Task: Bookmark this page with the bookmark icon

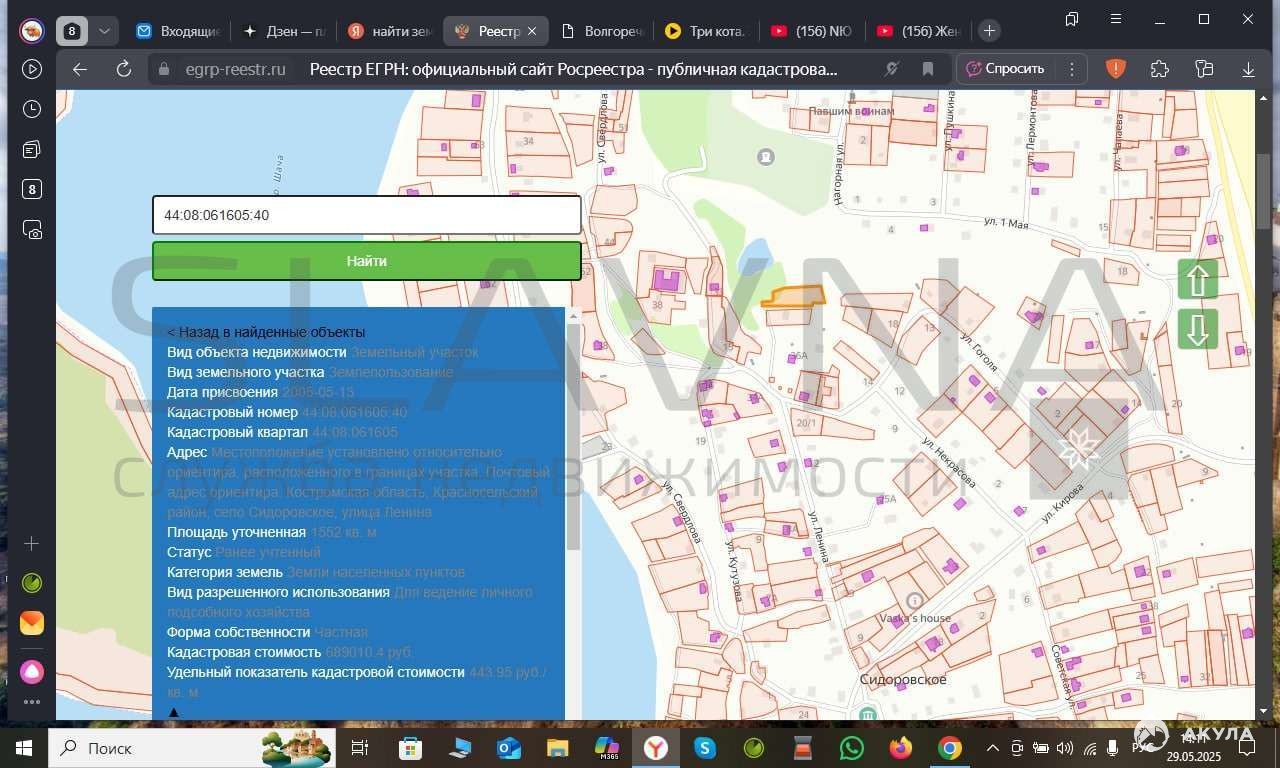Action: coord(928,69)
